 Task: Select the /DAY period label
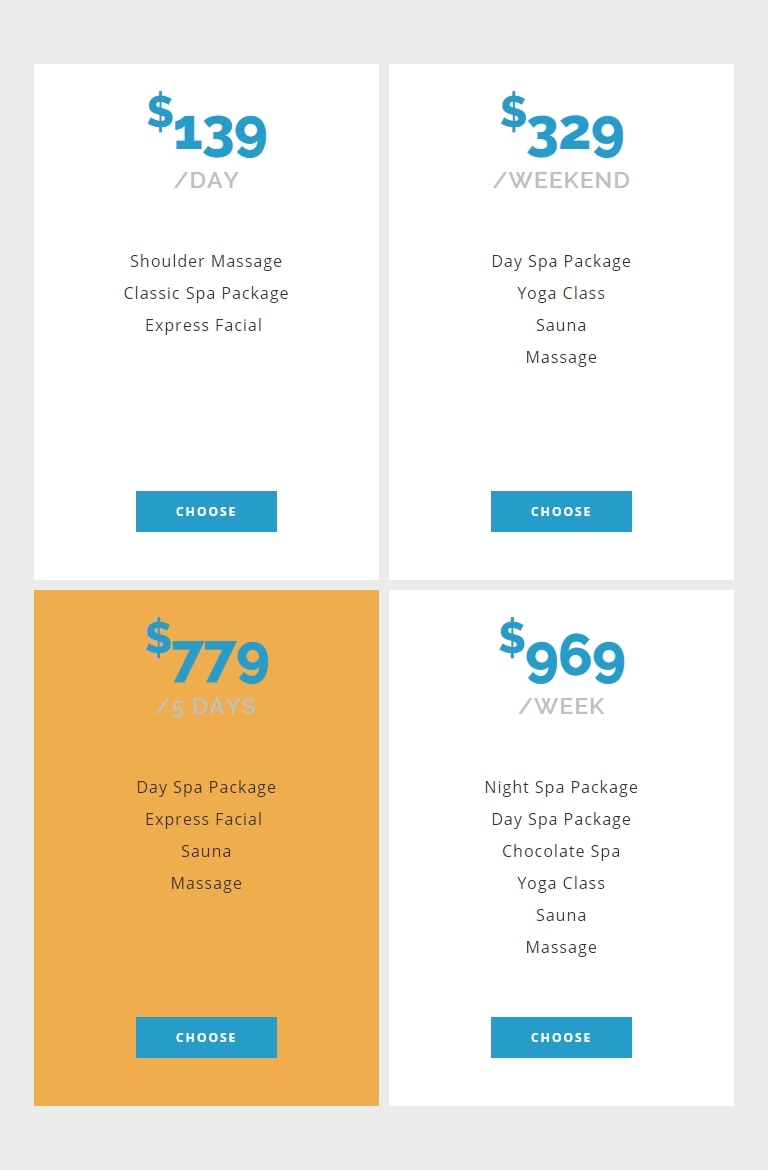tap(206, 181)
